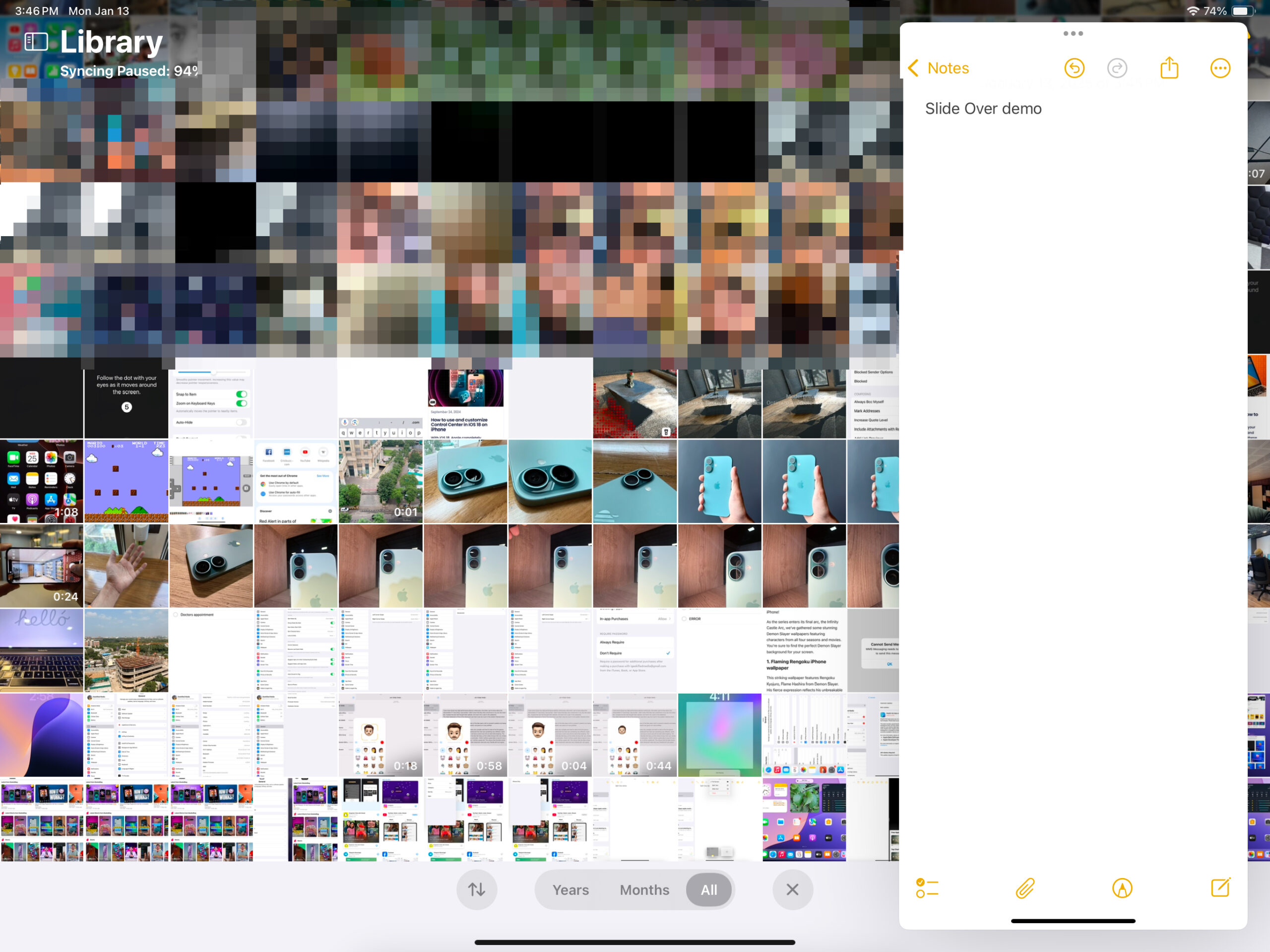This screenshot has height=952, width=1270.
Task: Compose a new note
Action: point(1220,889)
